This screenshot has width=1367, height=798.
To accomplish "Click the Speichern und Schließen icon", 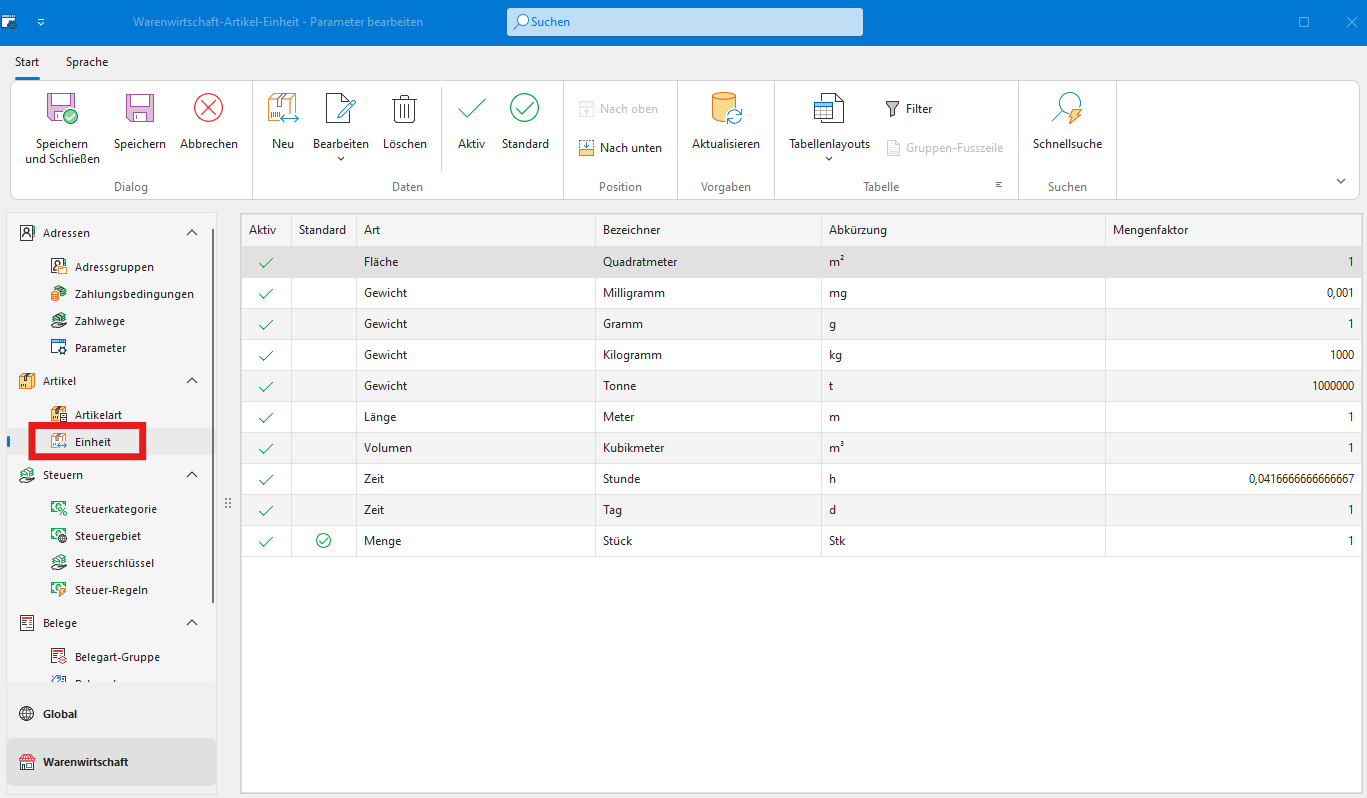I will point(62,109).
